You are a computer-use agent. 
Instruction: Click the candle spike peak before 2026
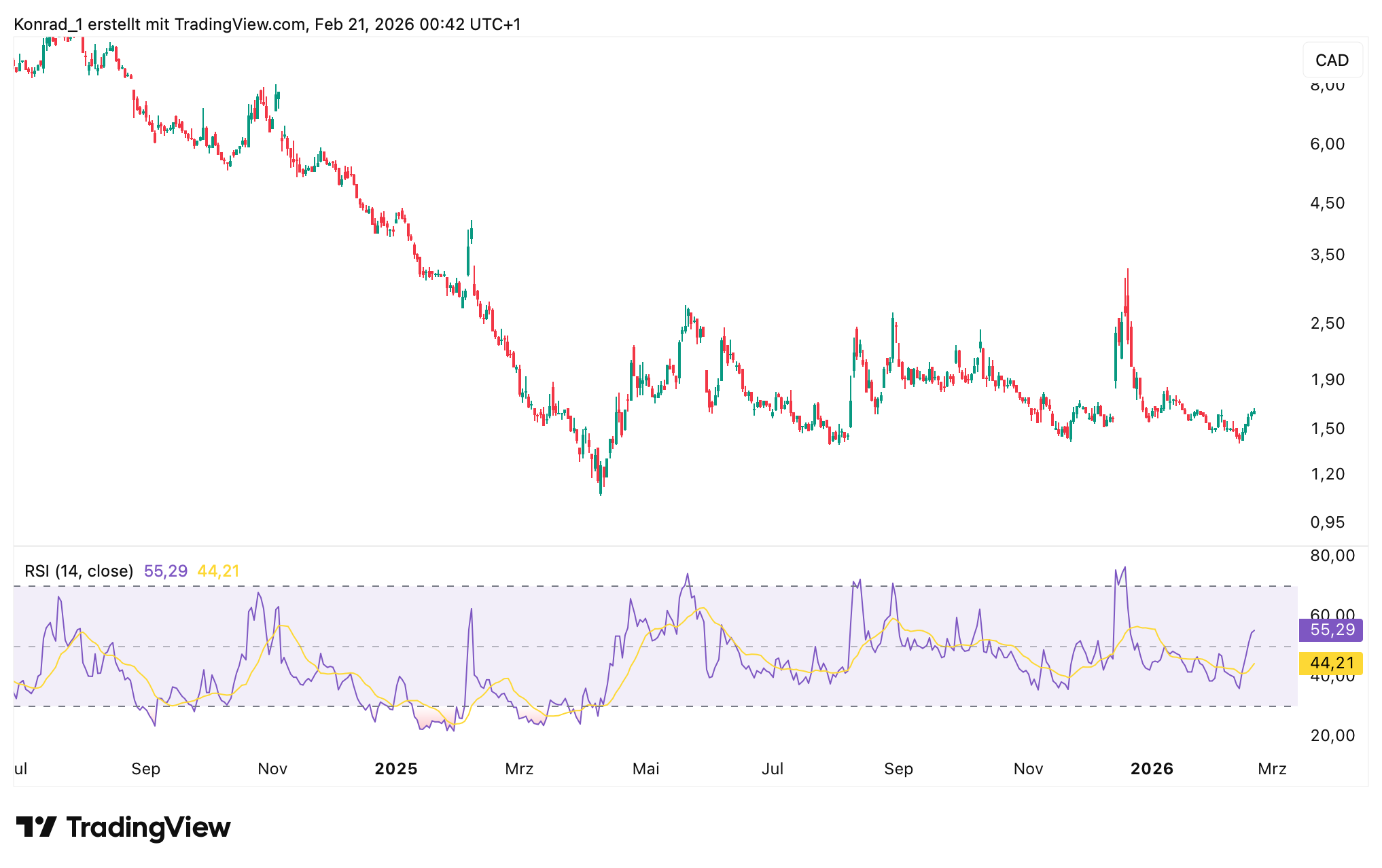(1127, 272)
